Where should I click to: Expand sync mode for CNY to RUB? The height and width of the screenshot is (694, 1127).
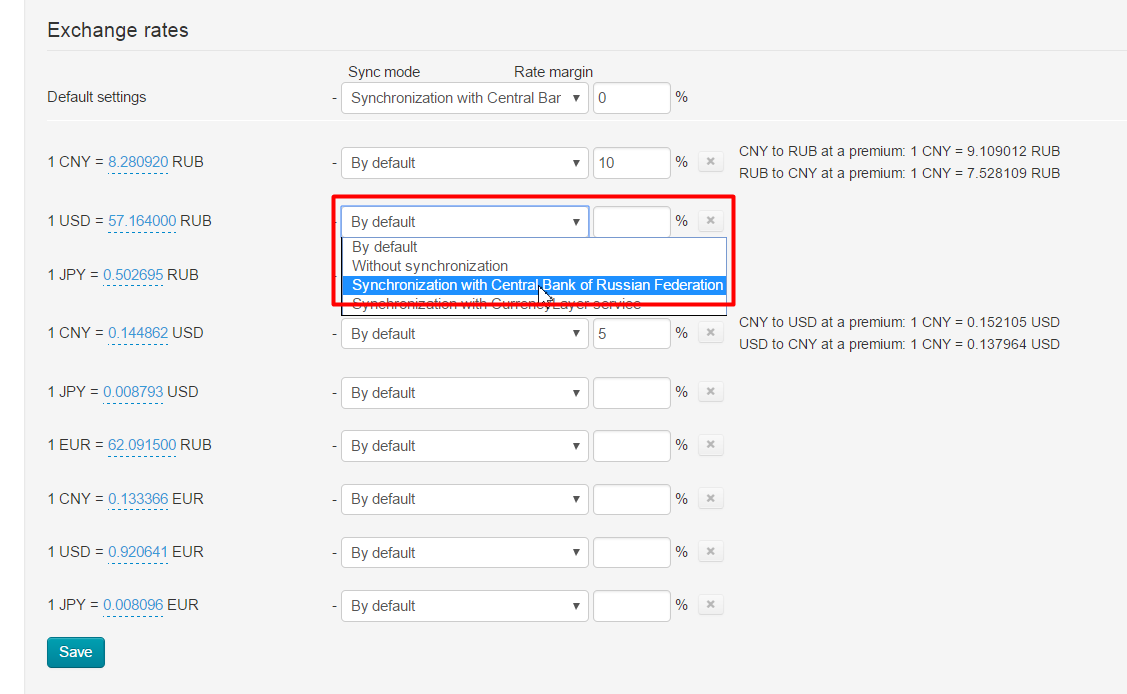pyautogui.click(x=464, y=163)
